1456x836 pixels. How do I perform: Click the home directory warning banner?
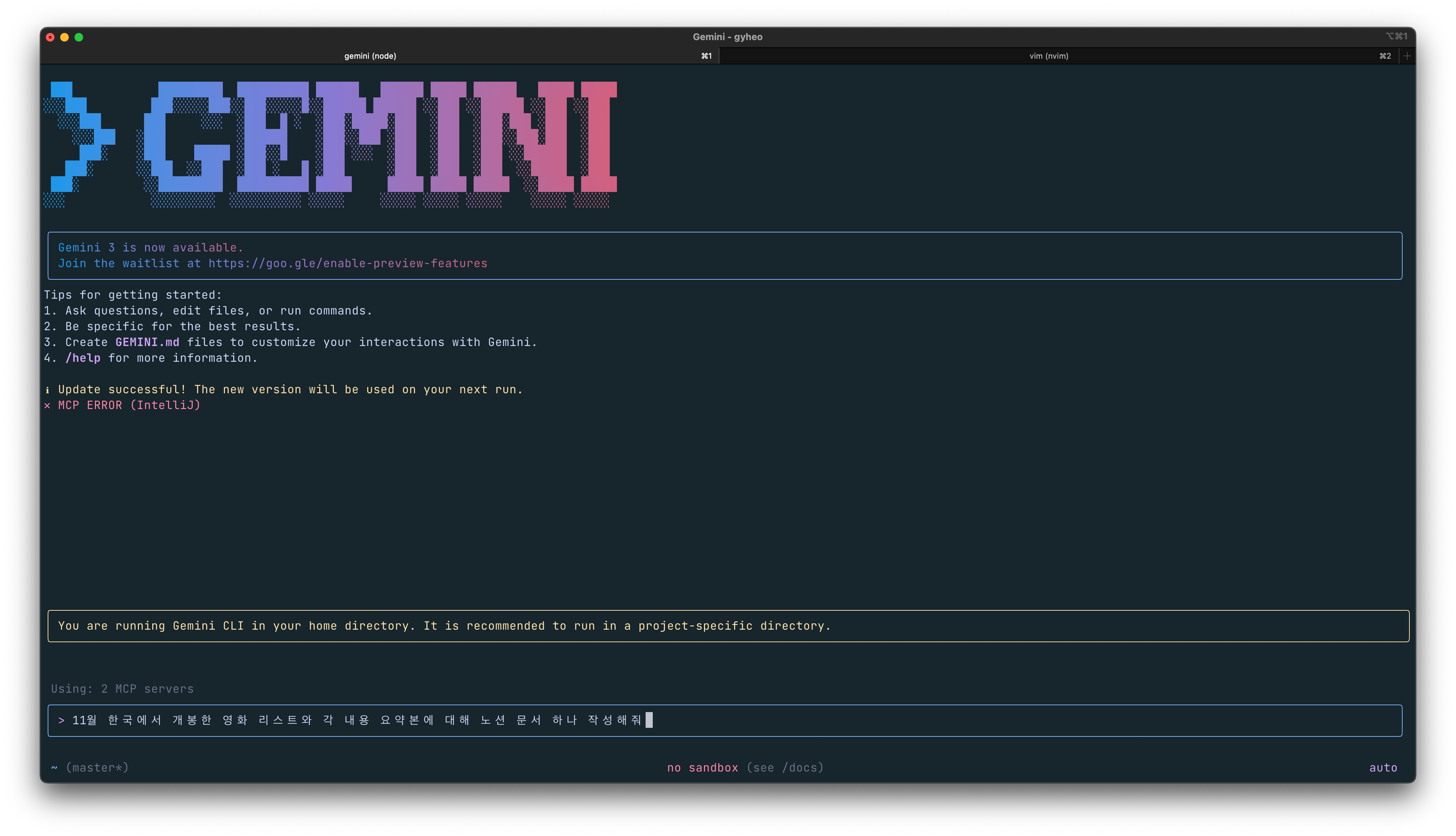(x=728, y=626)
